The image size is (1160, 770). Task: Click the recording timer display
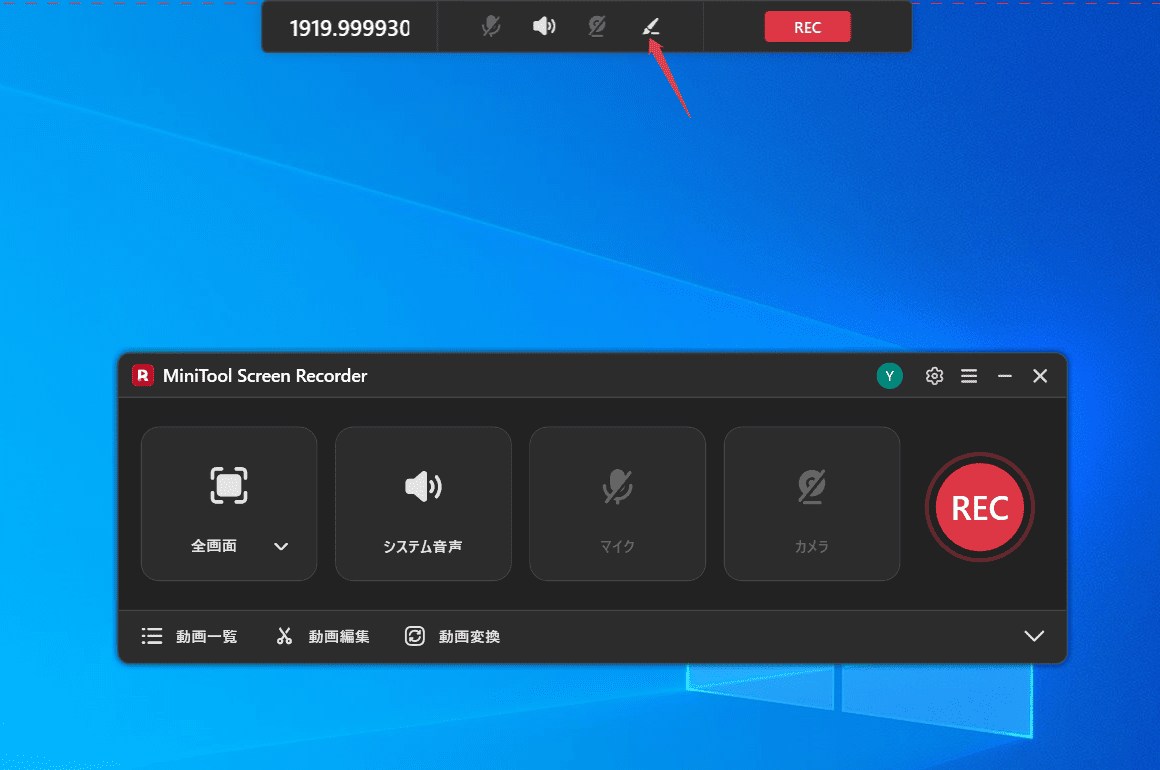coord(349,27)
